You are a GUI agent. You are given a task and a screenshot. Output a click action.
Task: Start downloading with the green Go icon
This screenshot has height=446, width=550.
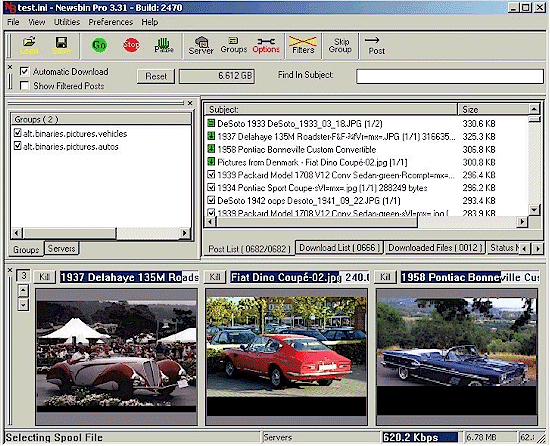(x=99, y=45)
